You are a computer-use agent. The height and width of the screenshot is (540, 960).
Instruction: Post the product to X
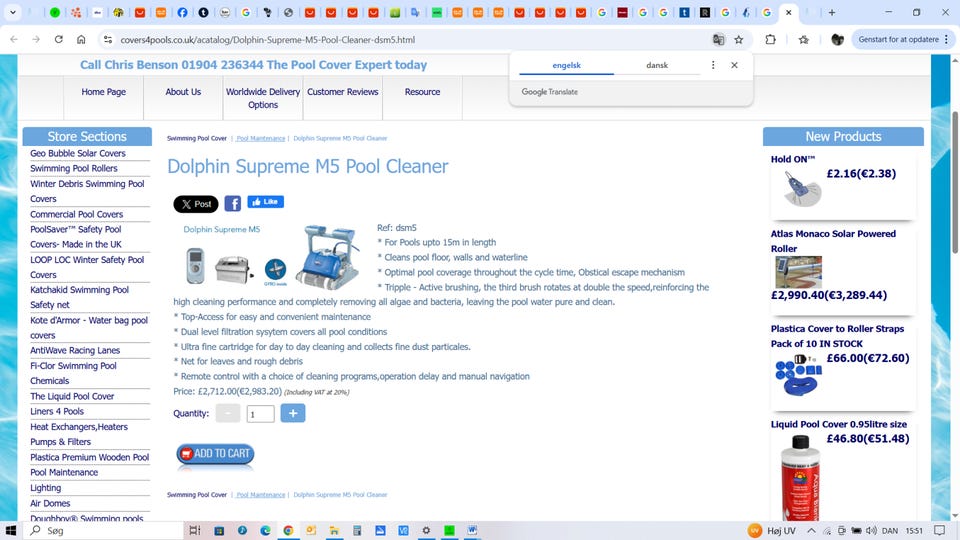click(x=196, y=204)
